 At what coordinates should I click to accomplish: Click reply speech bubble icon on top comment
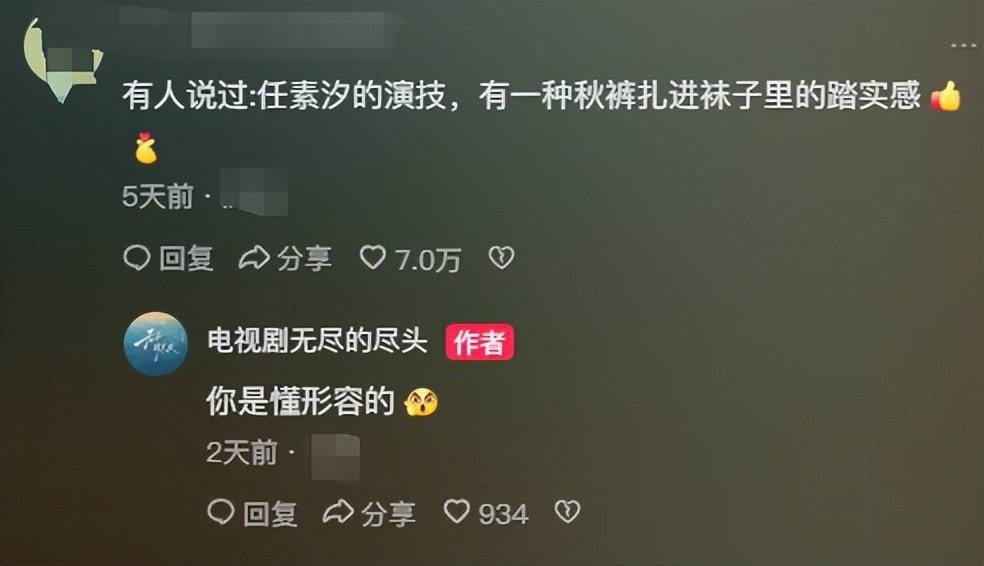[137, 257]
